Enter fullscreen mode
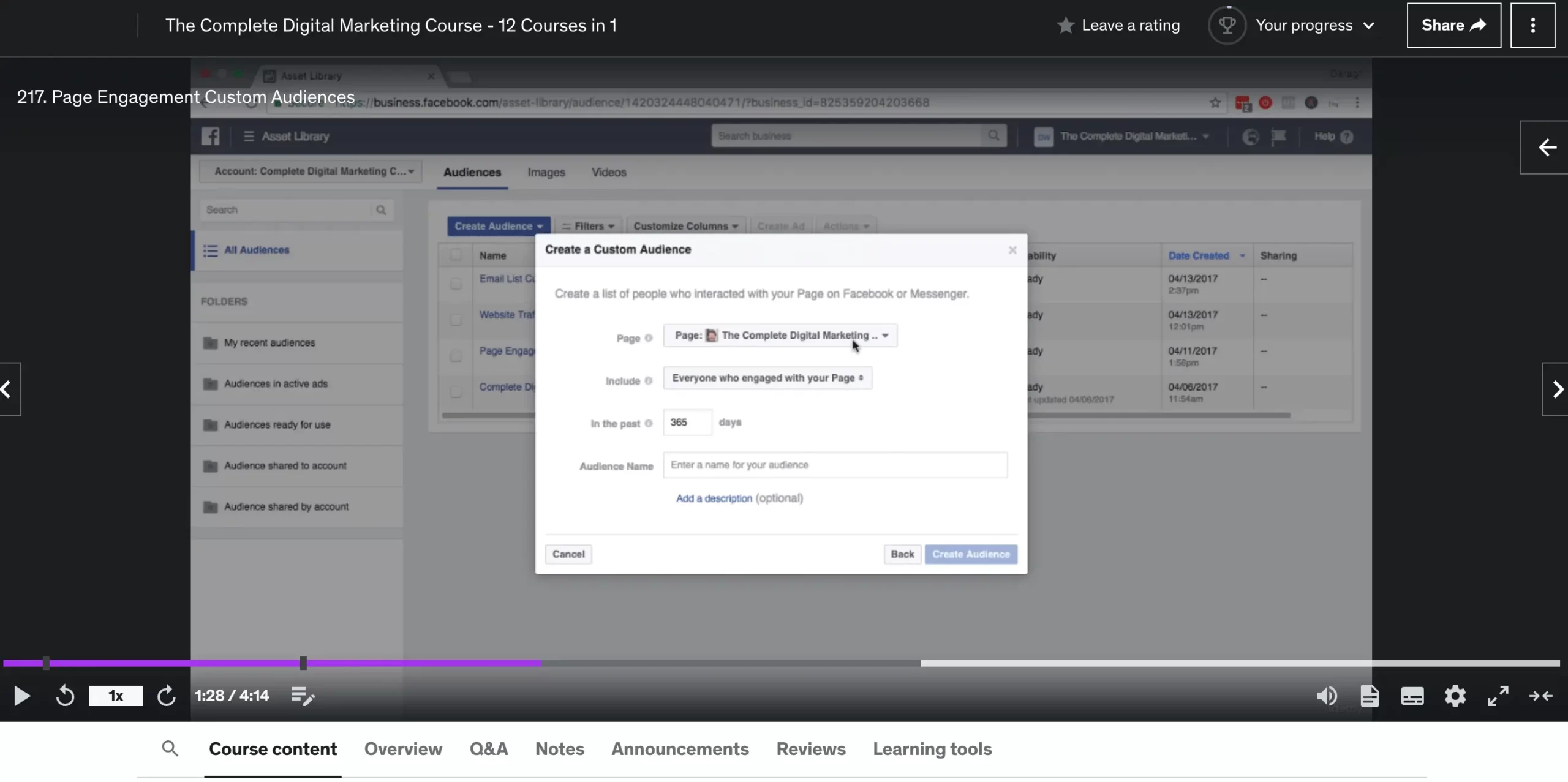The width and height of the screenshot is (1568, 782). point(1498,696)
